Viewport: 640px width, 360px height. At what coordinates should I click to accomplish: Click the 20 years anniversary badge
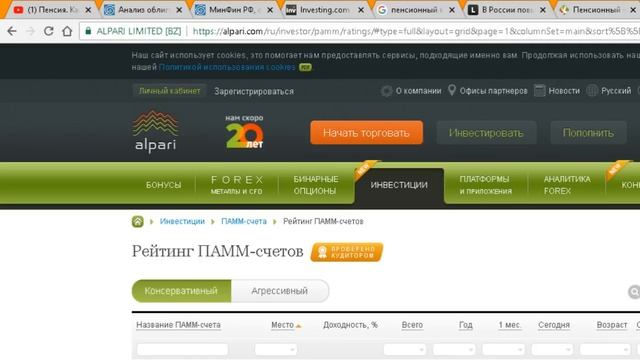point(244,131)
